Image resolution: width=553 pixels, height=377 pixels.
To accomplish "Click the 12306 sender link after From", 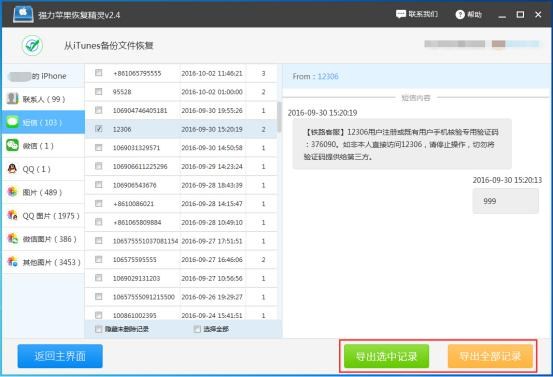I will pyautogui.click(x=328, y=76).
